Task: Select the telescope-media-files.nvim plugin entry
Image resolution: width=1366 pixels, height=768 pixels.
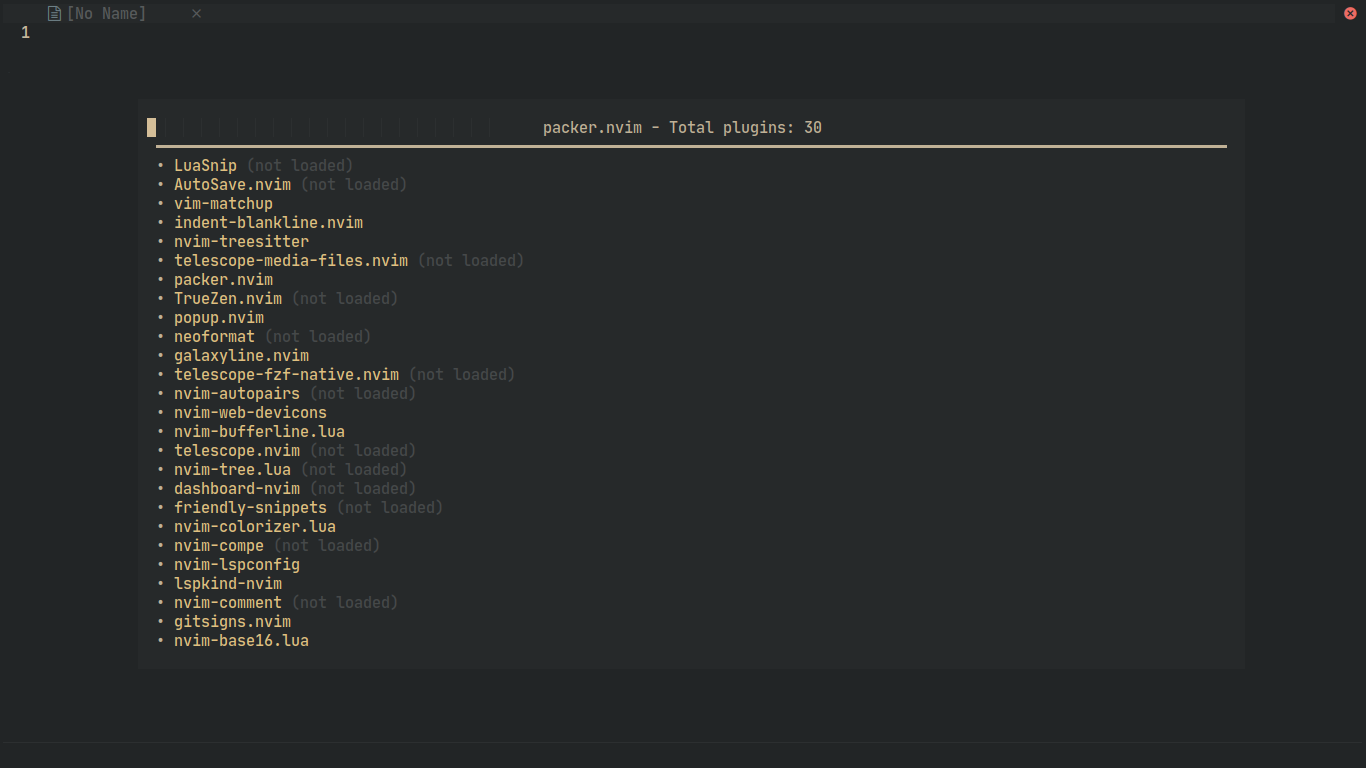Action: coord(291,260)
